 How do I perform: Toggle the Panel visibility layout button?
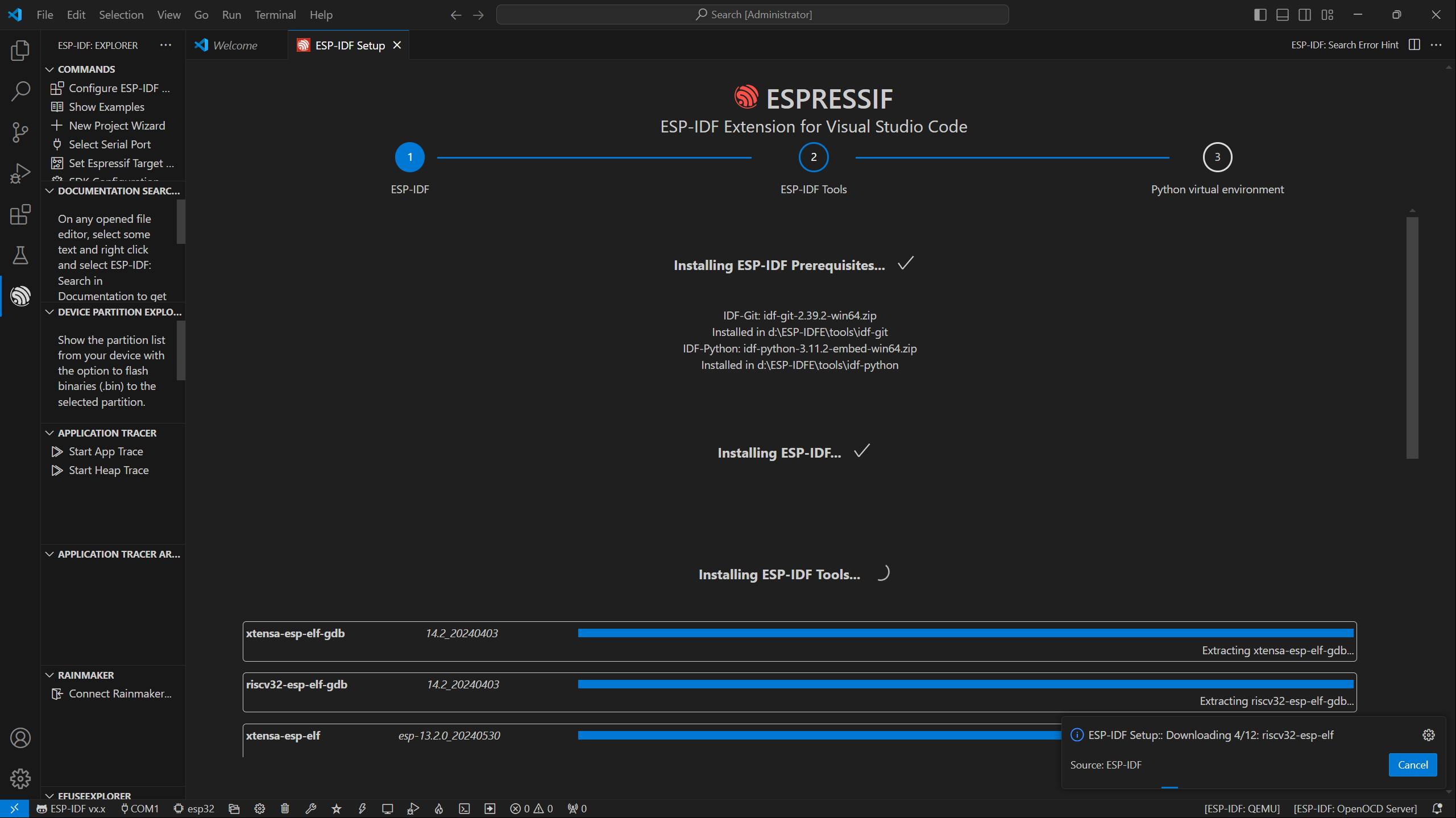click(1282, 15)
